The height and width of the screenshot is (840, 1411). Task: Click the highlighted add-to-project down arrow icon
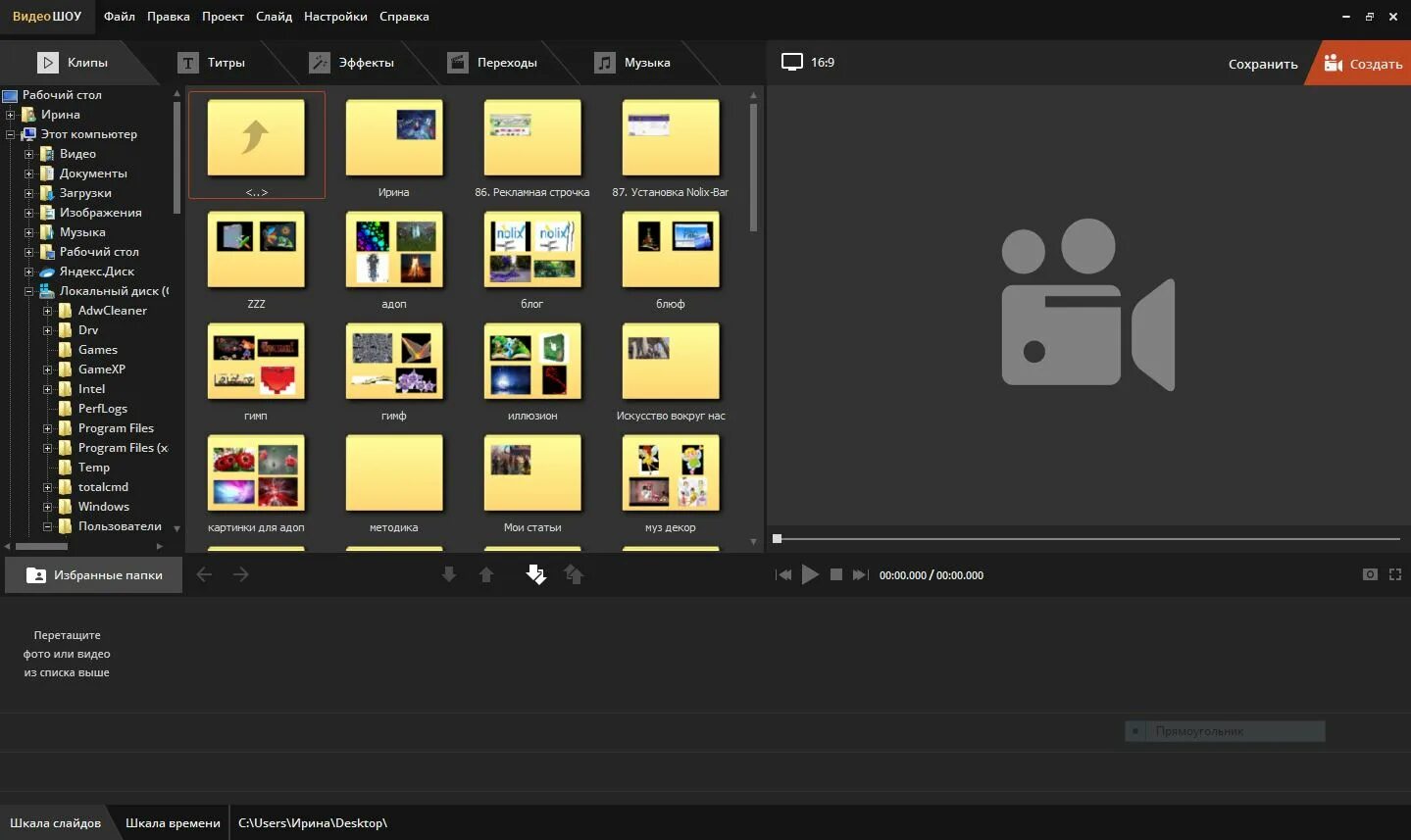535,574
